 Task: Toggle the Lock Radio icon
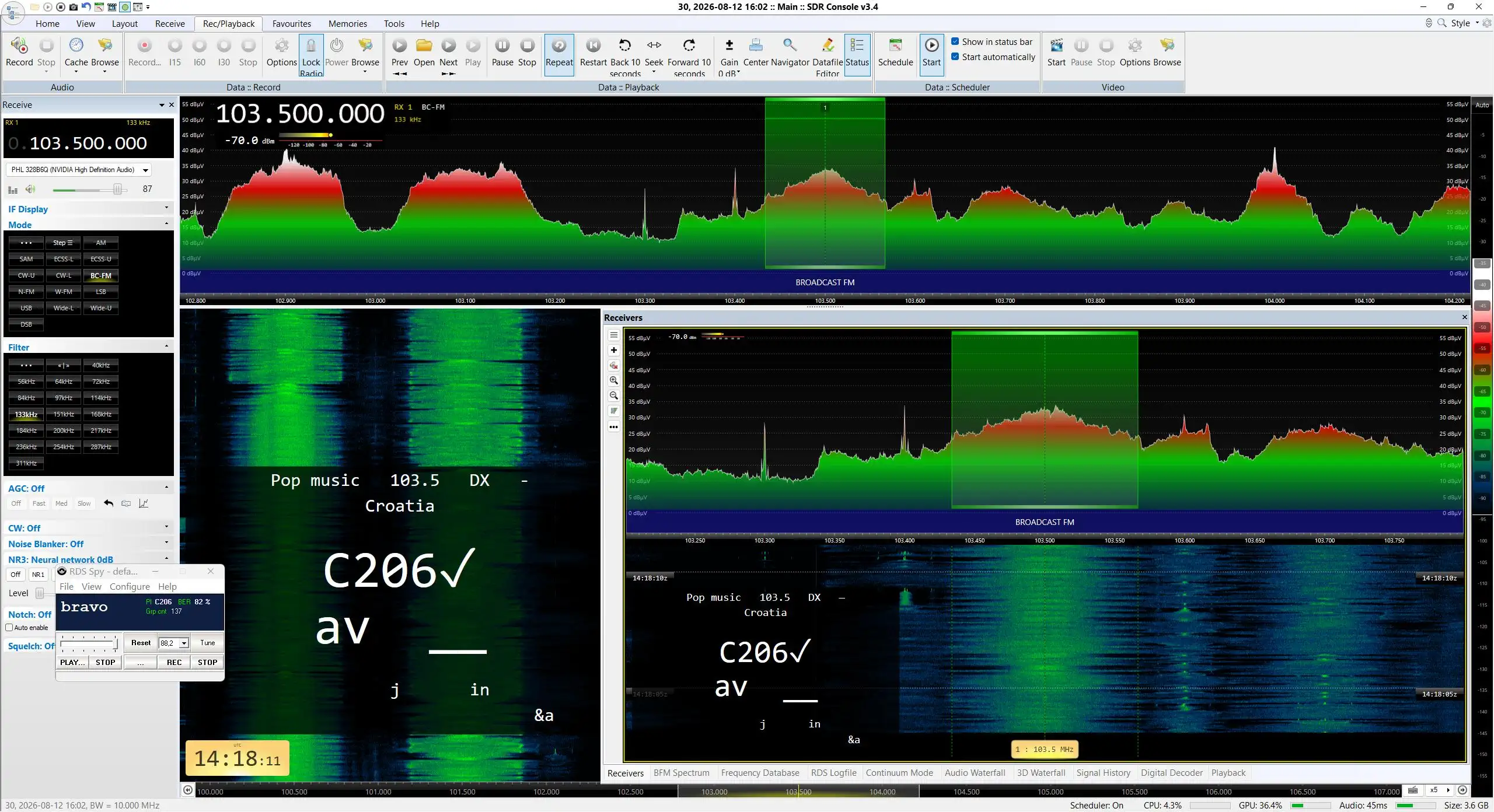[x=311, y=45]
